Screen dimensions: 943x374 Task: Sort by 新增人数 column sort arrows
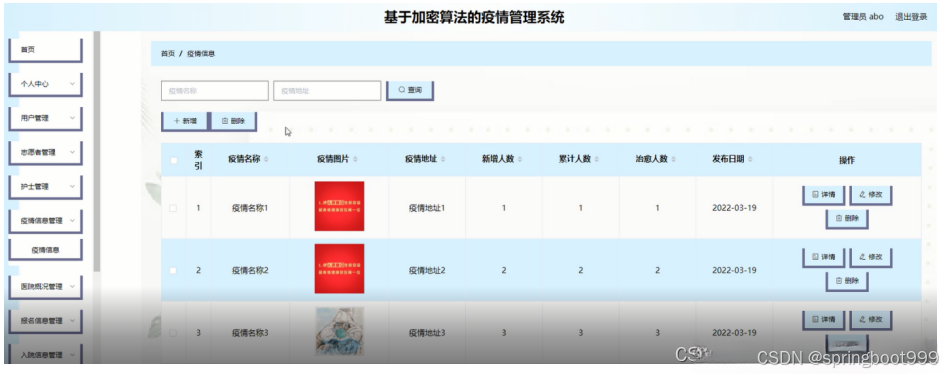click(x=520, y=159)
